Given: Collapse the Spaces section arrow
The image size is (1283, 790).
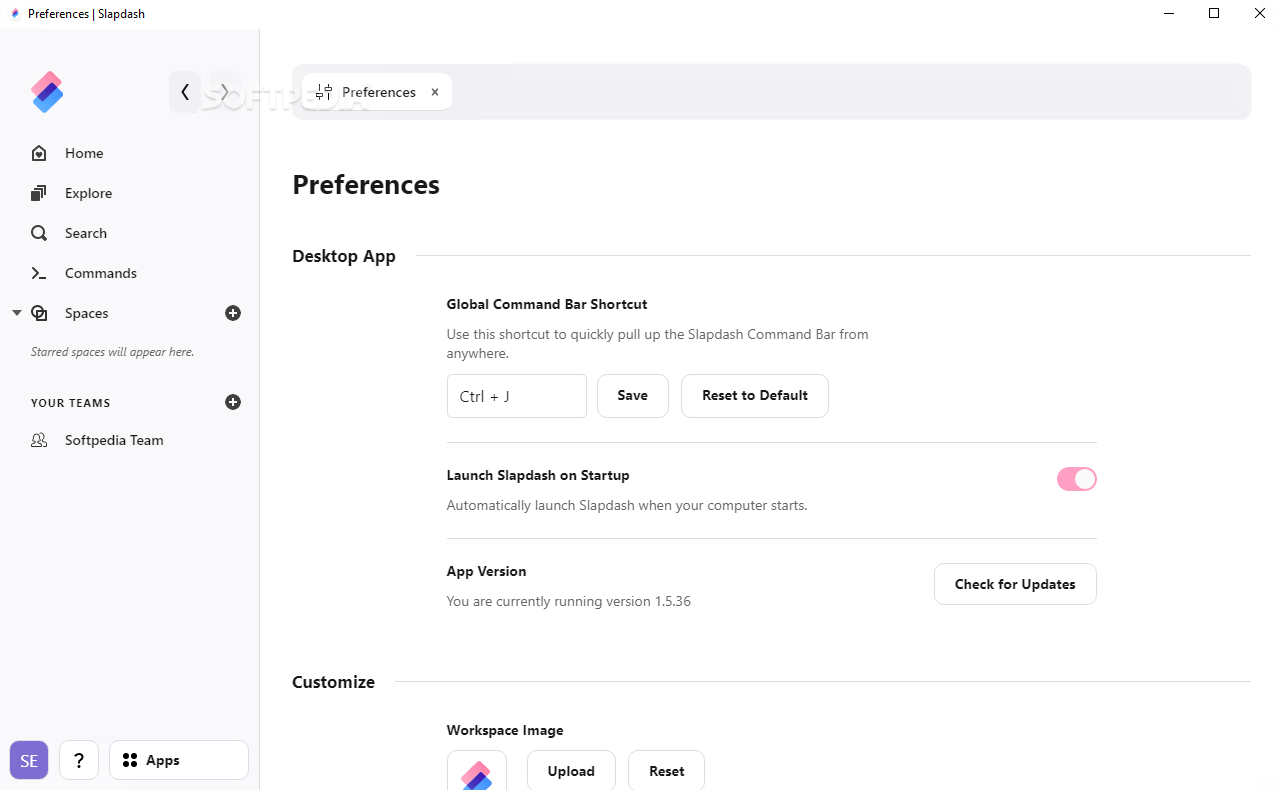Looking at the screenshot, I should (17, 313).
